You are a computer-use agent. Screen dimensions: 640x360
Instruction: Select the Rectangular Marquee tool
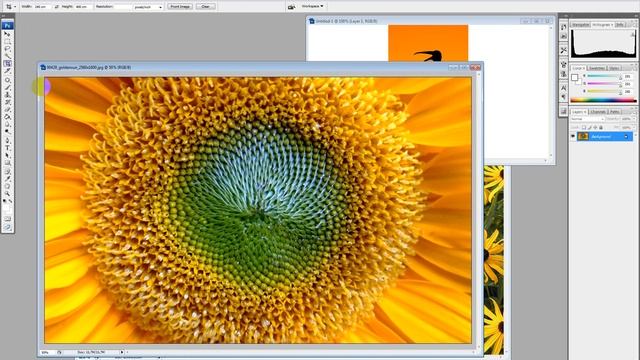(x=7, y=41)
